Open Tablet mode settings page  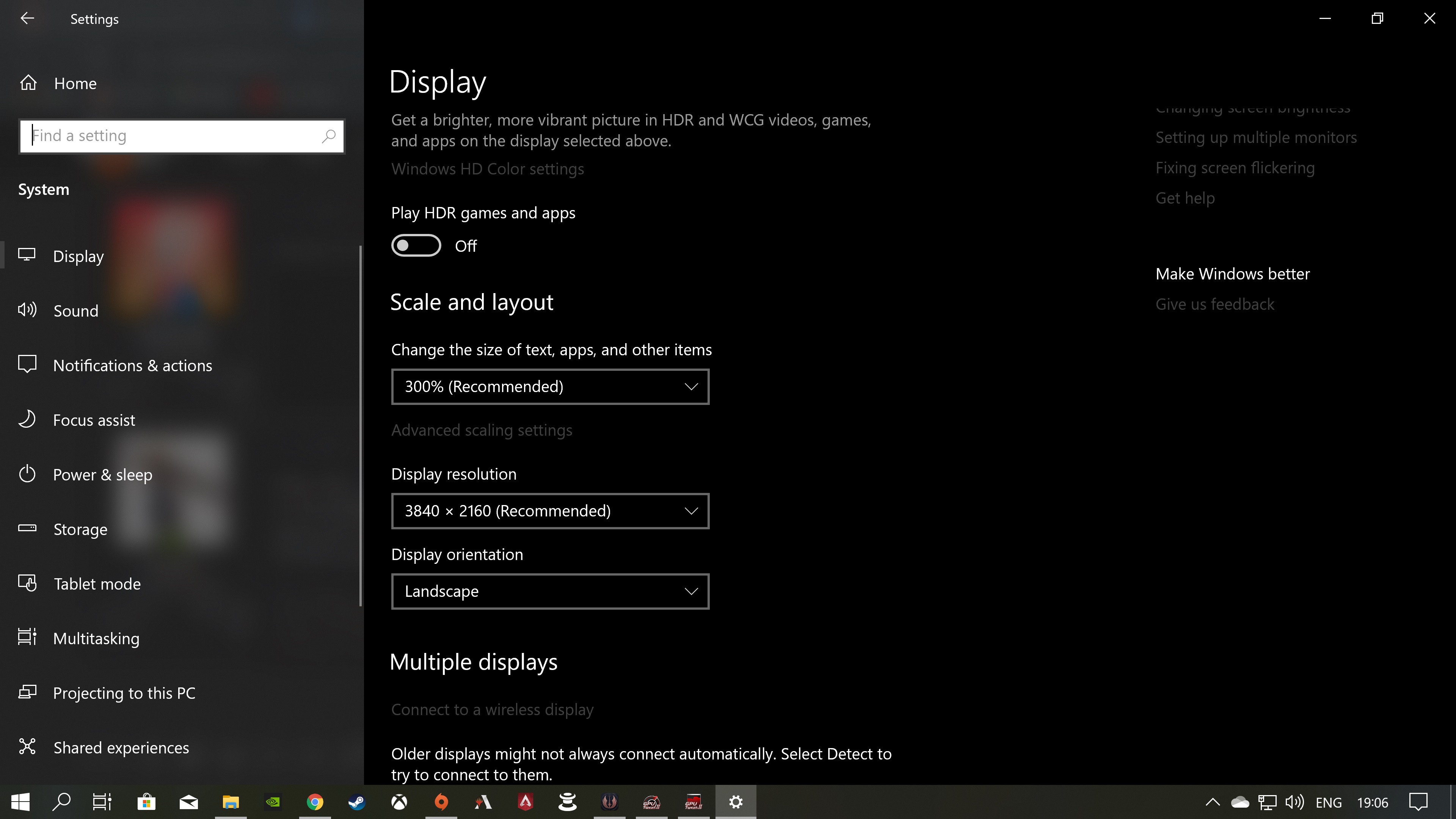[x=97, y=583]
